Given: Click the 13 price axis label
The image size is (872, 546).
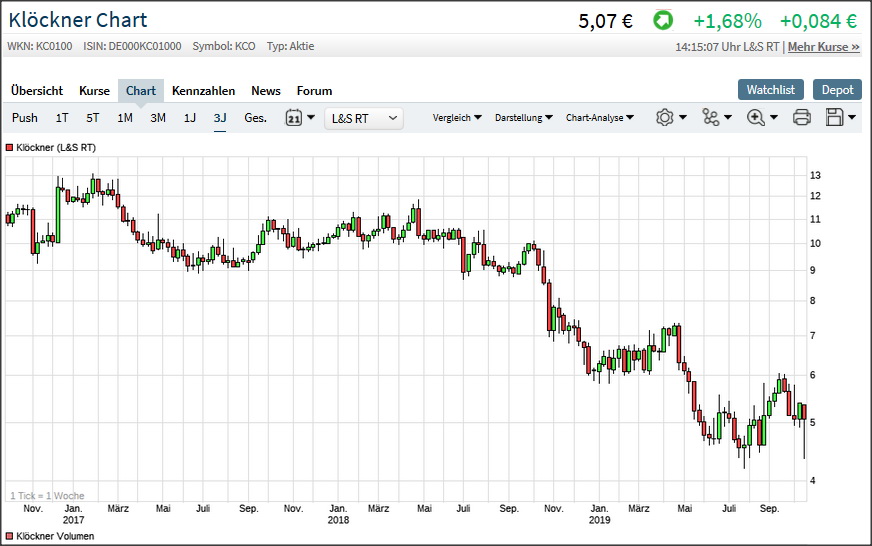Looking at the screenshot, I should point(815,175).
